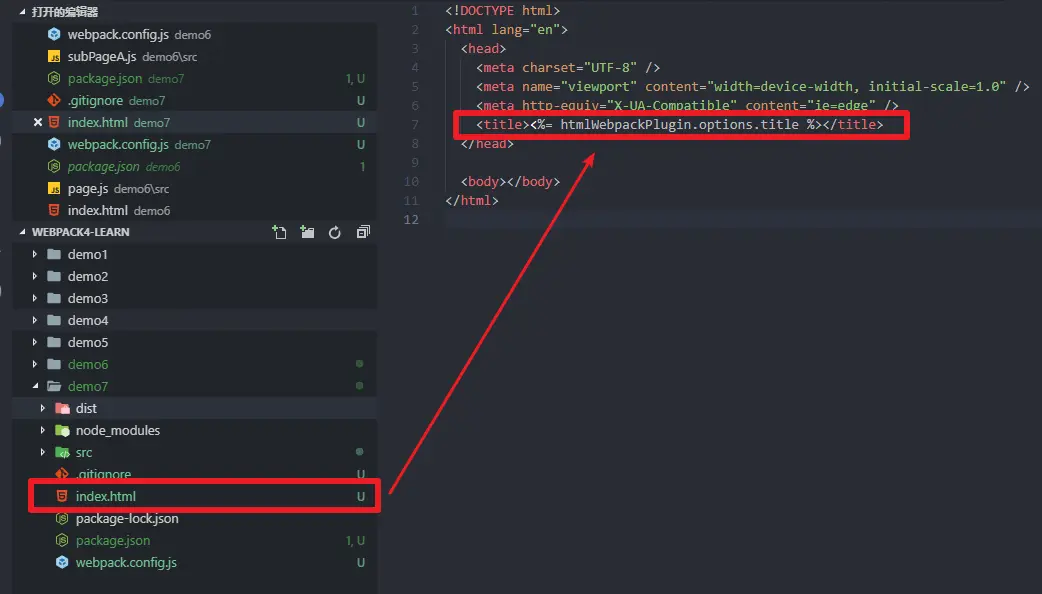Click the New Folder icon in the explorer header
Viewport: 1042px width, 594px height.
pos(307,232)
